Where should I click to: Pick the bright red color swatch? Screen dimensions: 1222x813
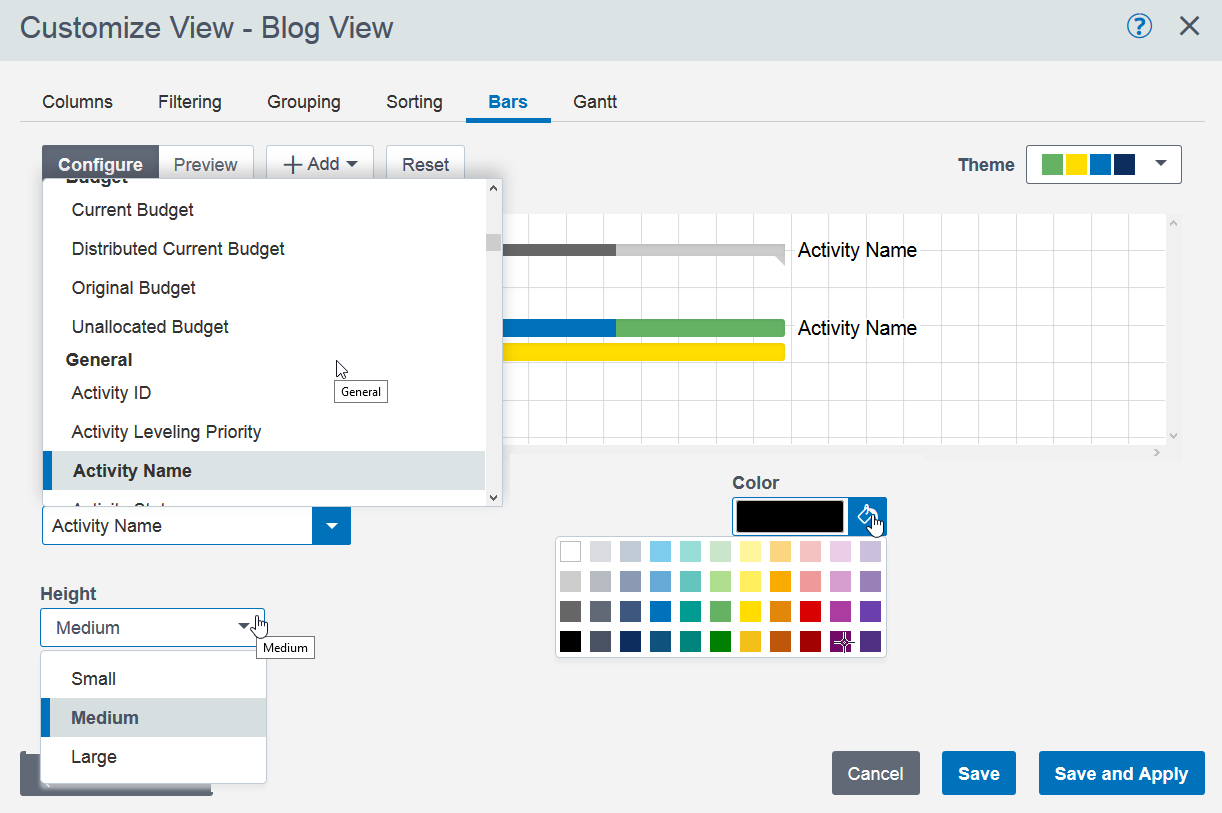[x=810, y=611]
